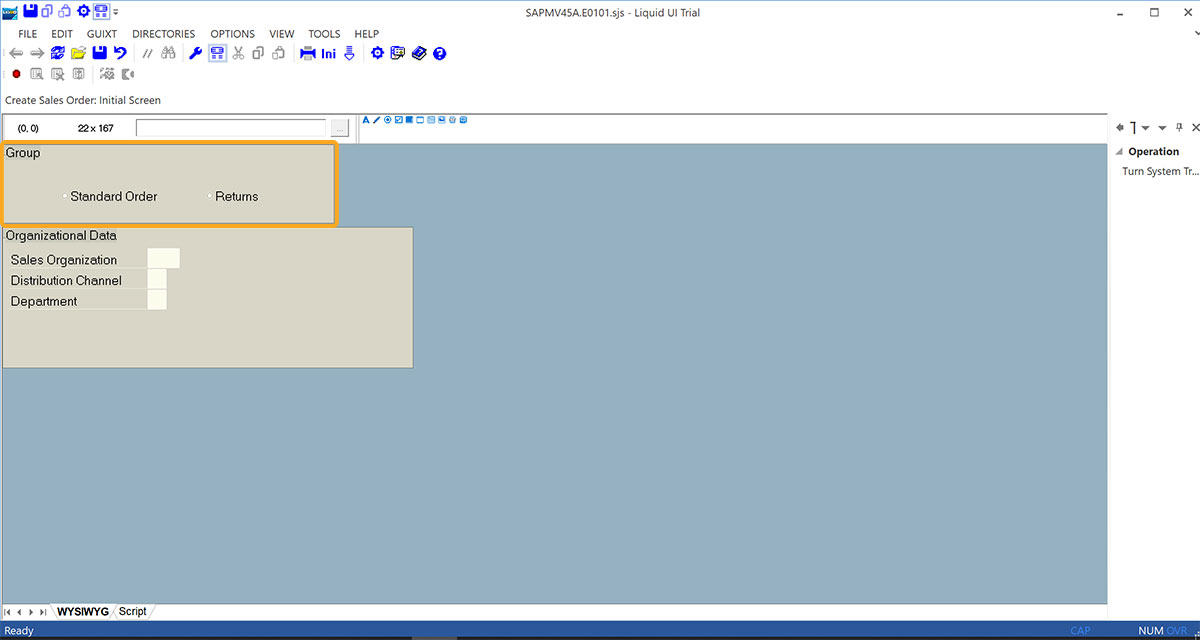
Task: Select the text label 'A' element tool
Action: 366,120
